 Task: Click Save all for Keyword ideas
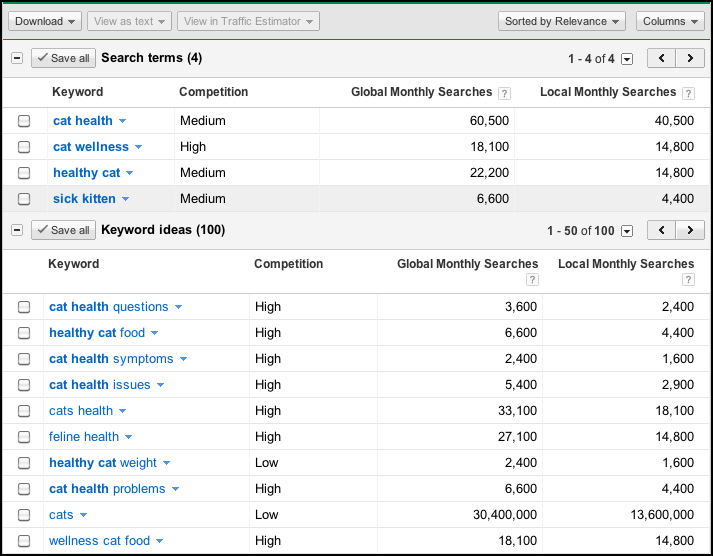pyautogui.click(x=63, y=230)
